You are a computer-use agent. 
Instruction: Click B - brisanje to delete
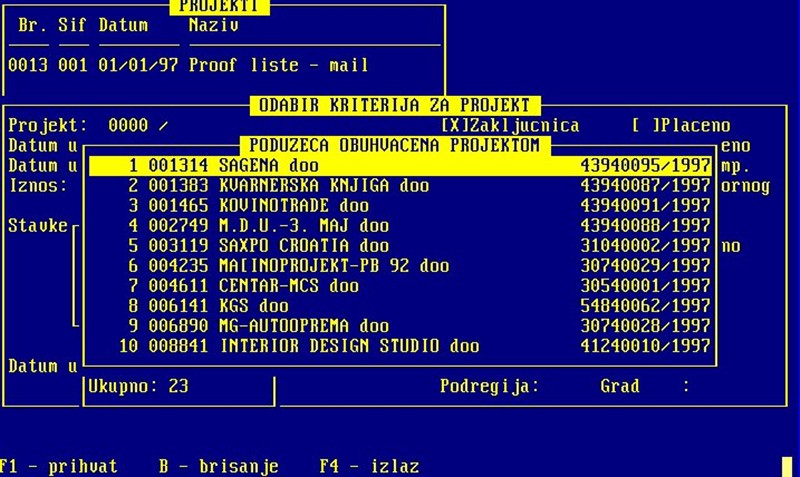pyautogui.click(x=219, y=467)
